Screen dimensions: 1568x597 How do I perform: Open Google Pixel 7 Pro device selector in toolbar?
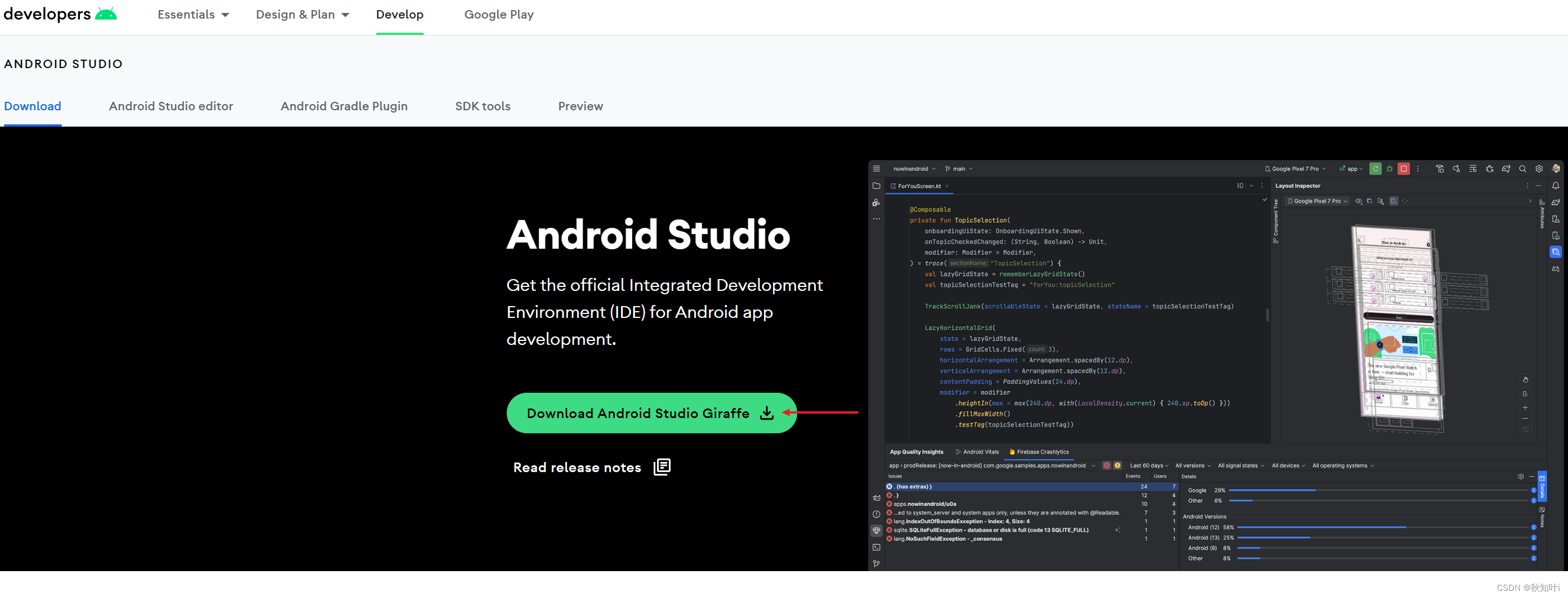(1295, 169)
